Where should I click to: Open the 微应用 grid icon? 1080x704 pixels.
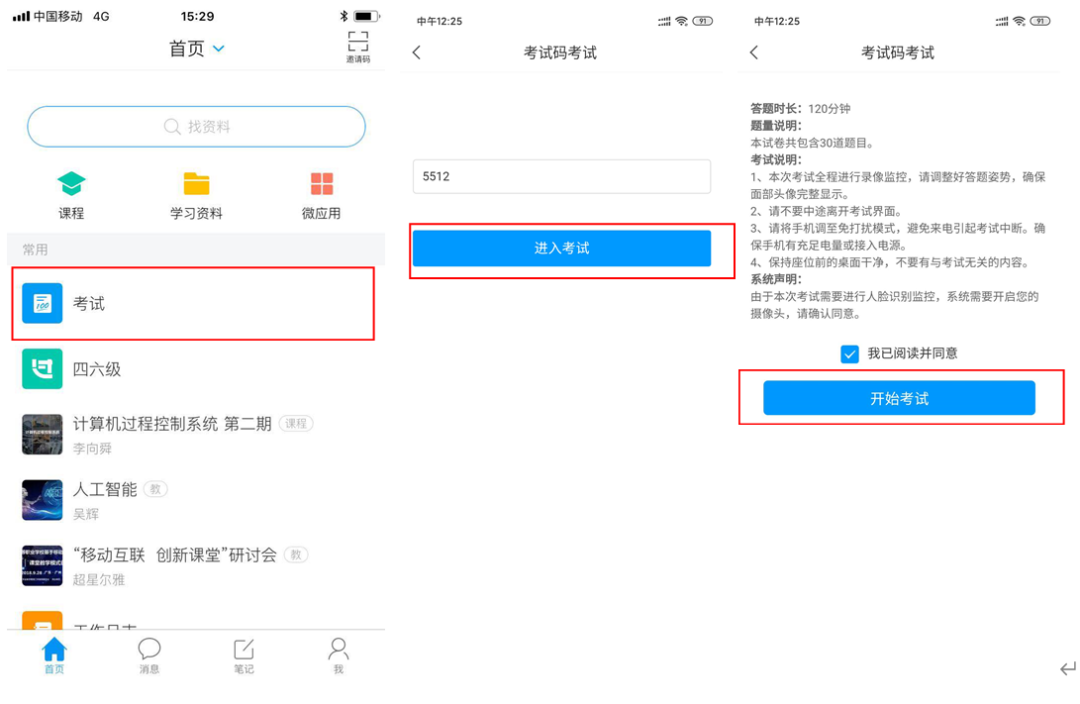click(321, 184)
